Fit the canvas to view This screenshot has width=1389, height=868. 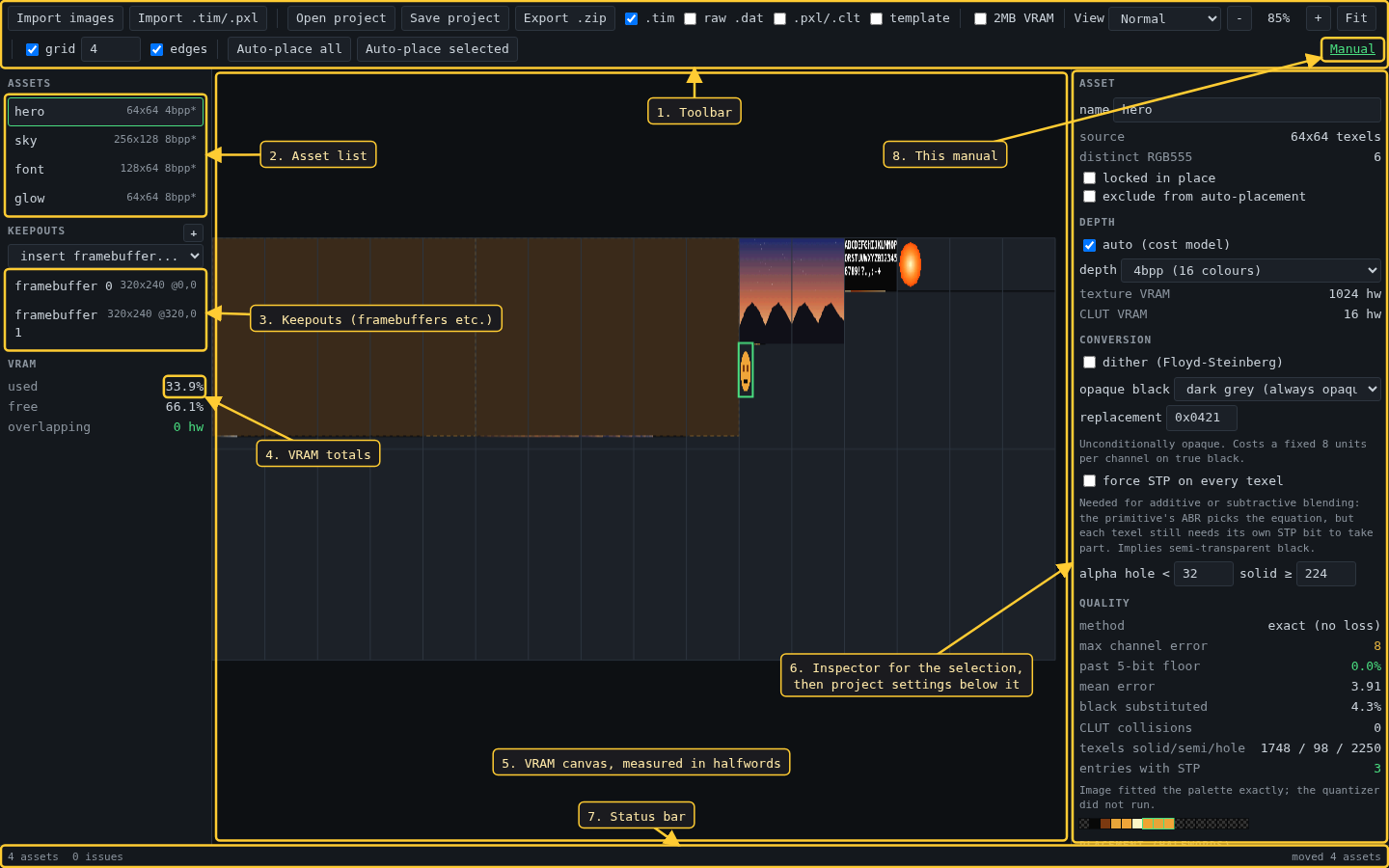pos(1356,18)
